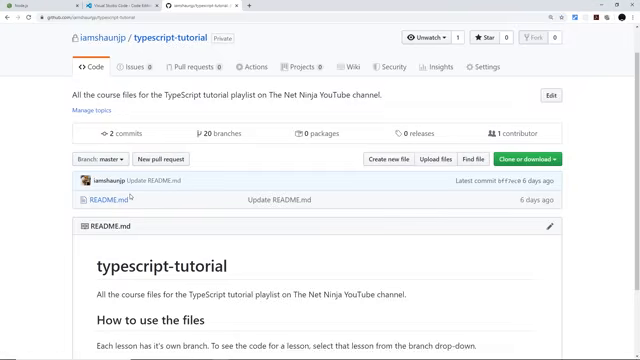Open the Projects tab
The width and height of the screenshot is (640, 360).
tap(302, 67)
